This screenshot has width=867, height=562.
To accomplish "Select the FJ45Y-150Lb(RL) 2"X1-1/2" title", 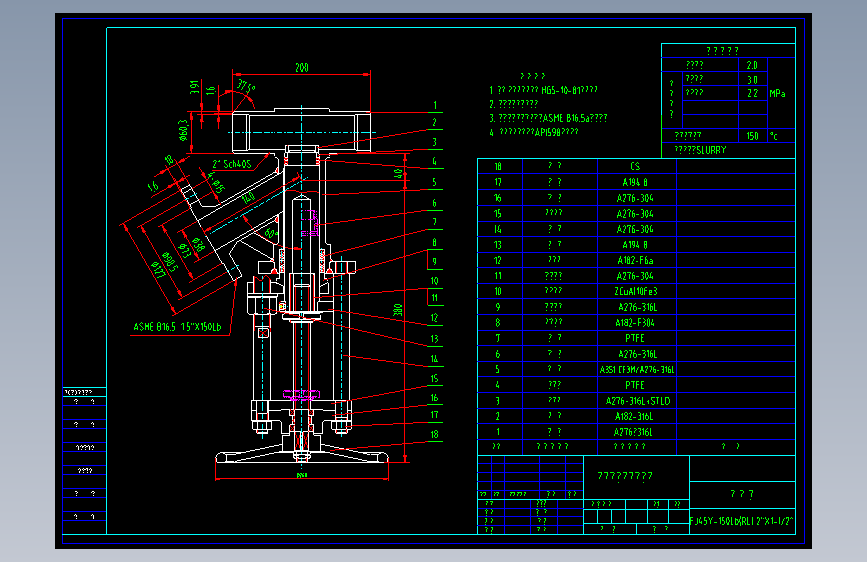I will click(741, 521).
